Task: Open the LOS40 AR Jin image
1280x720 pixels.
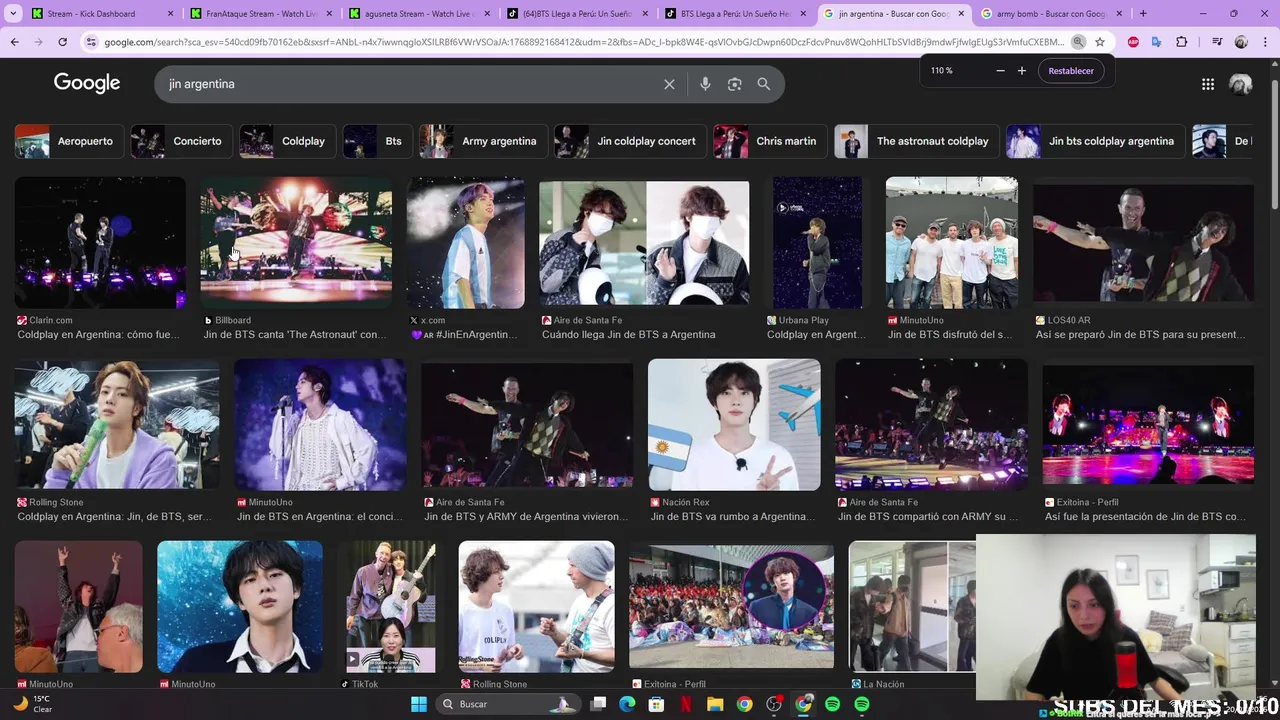Action: point(1143,243)
